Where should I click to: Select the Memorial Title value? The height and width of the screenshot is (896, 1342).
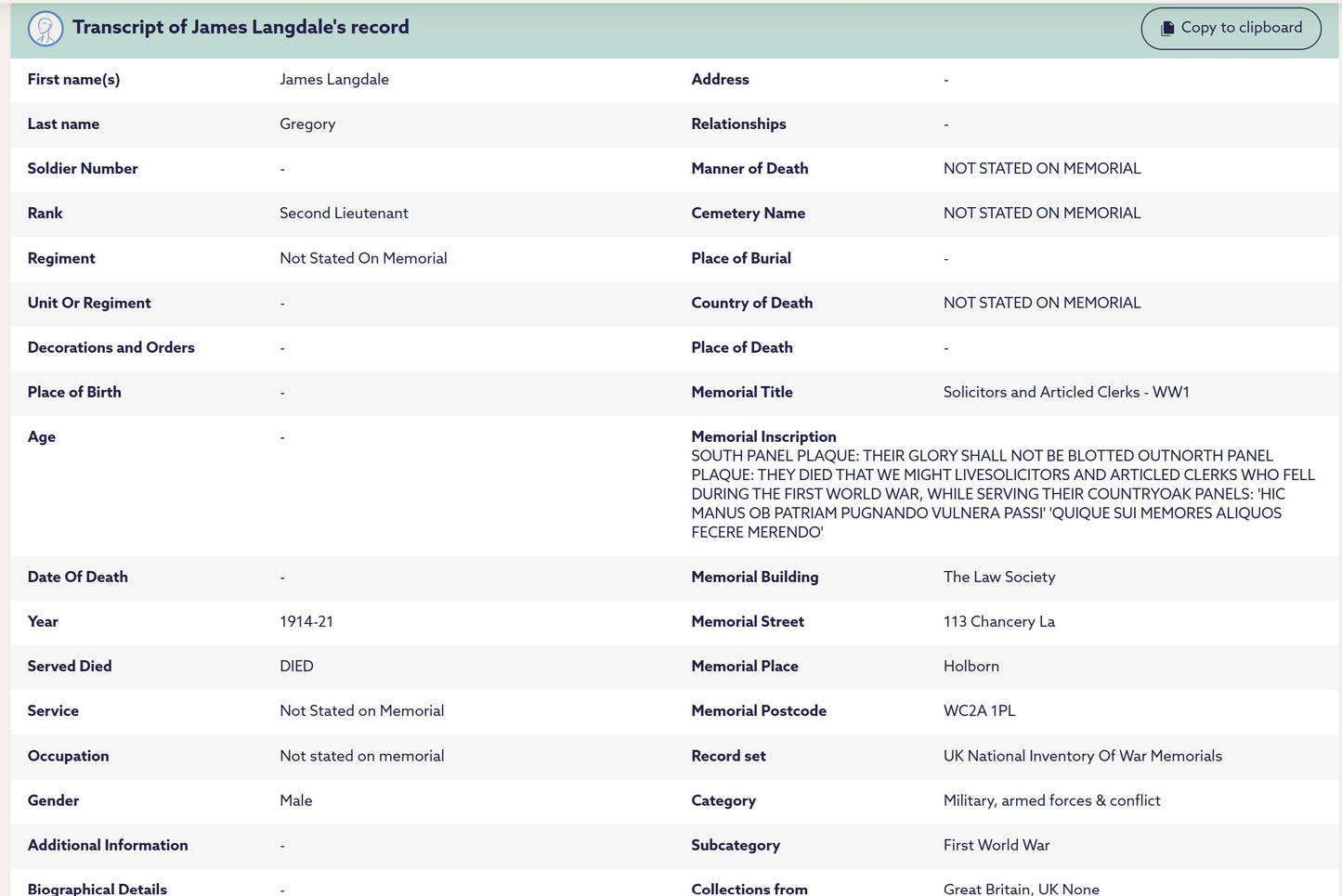point(1065,393)
